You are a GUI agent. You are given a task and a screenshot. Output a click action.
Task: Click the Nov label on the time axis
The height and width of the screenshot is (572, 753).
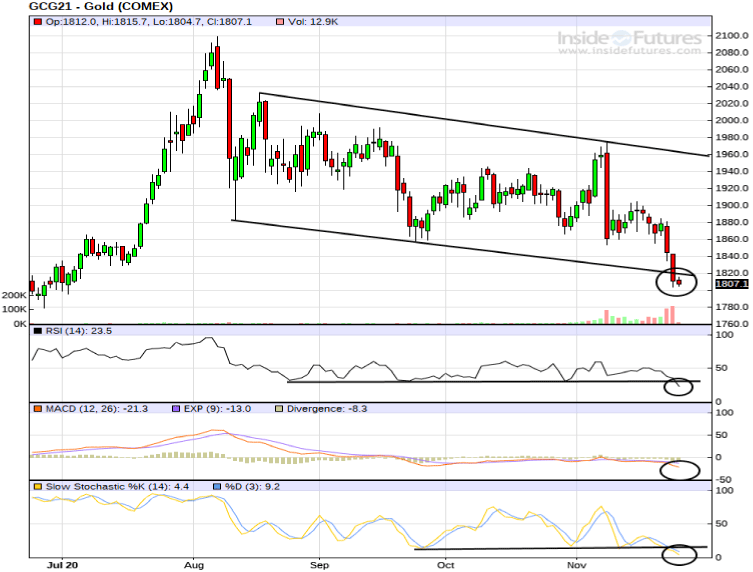[578, 564]
